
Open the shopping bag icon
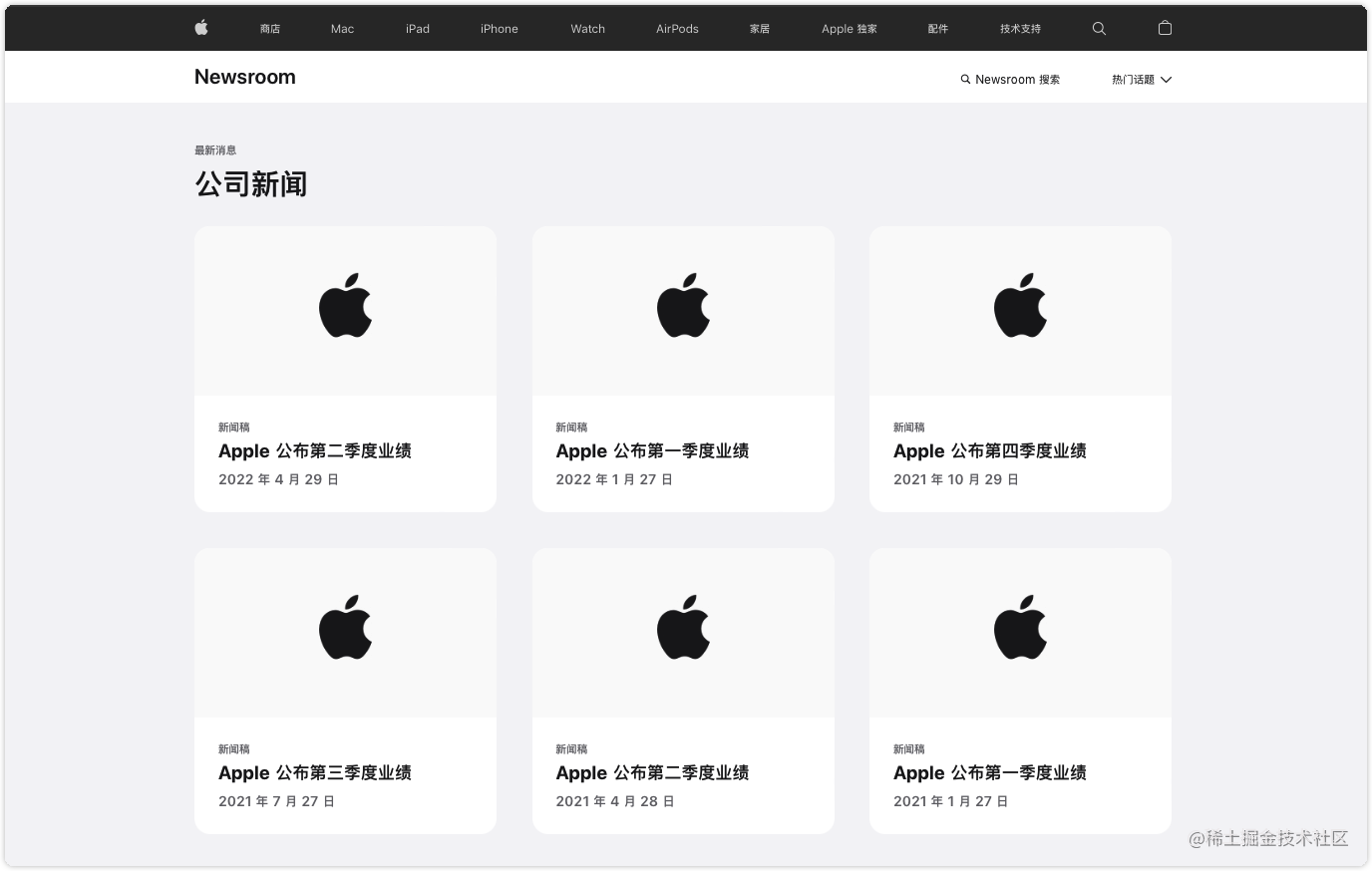1165,28
